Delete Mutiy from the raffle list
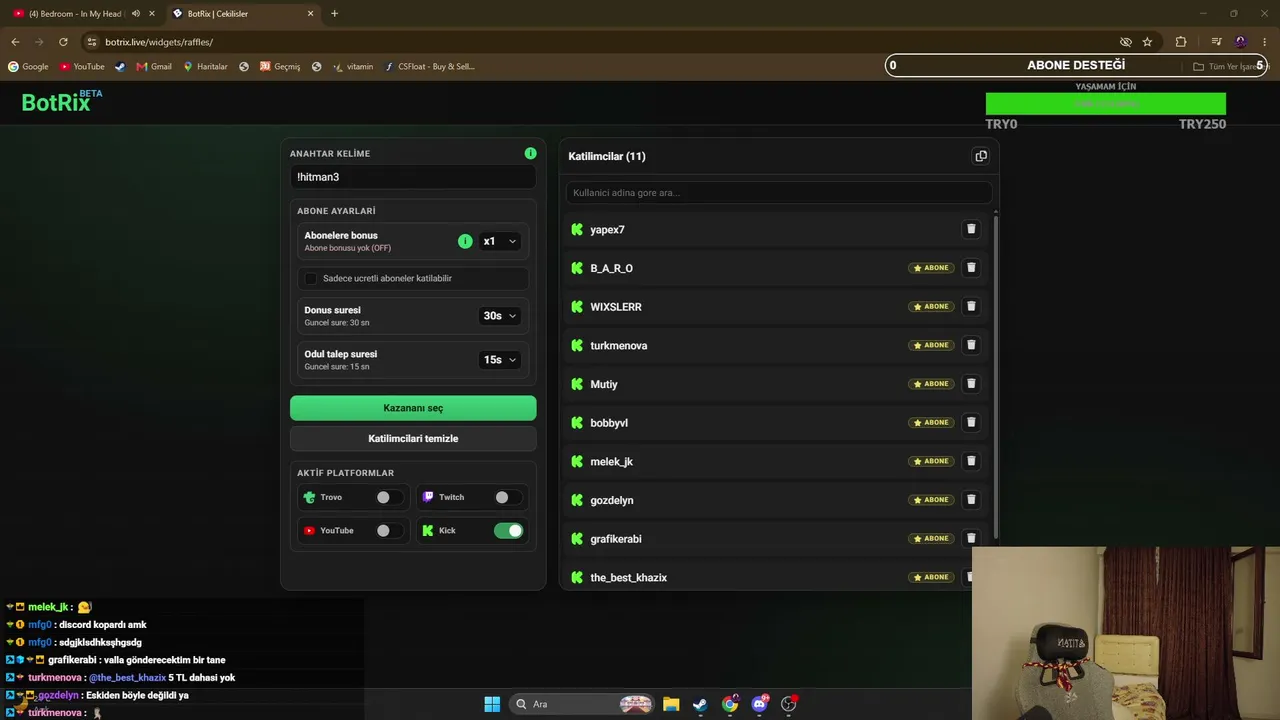The image size is (1280, 720). [x=970, y=384]
